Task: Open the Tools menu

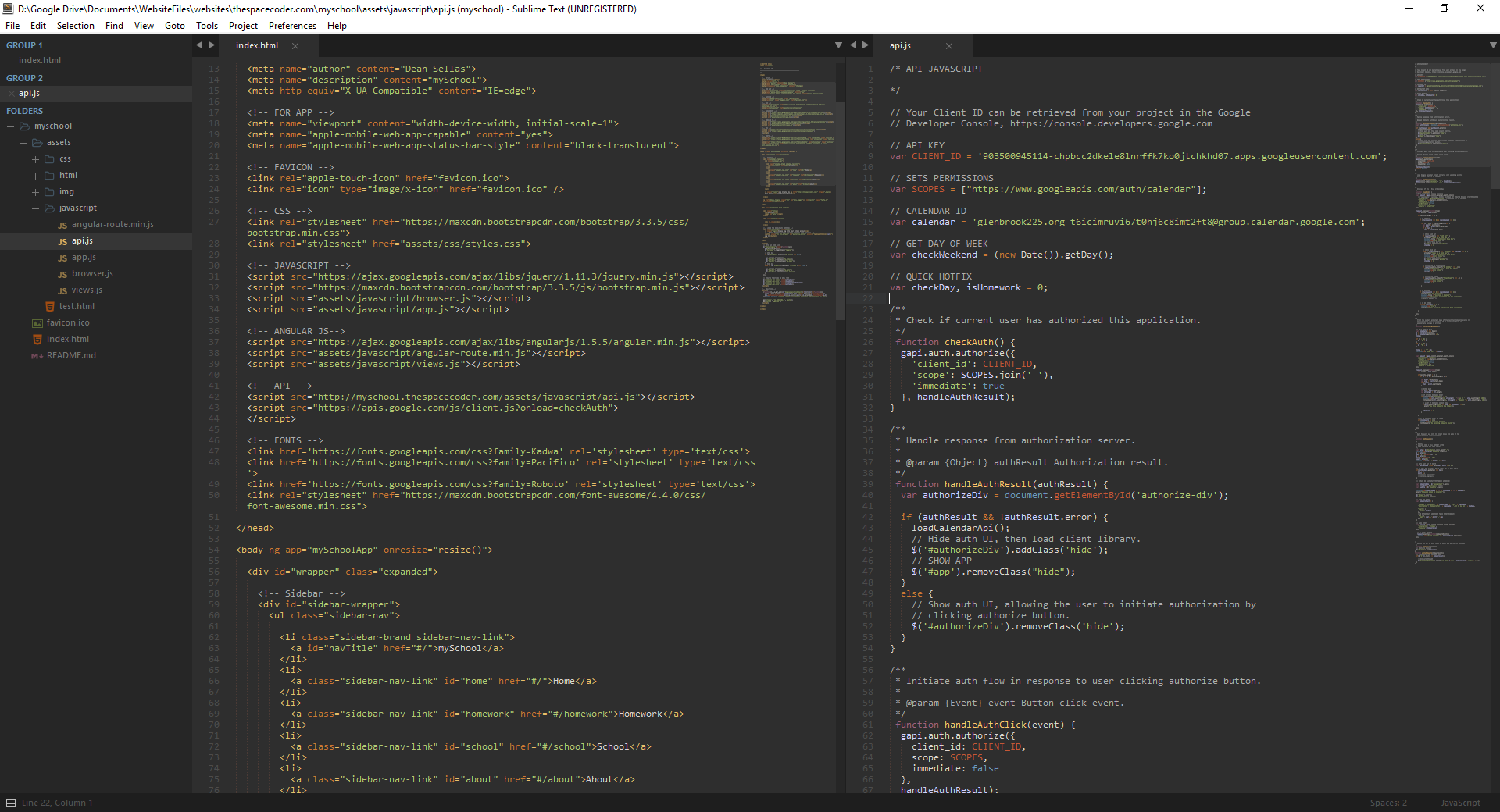Action: 207,26
